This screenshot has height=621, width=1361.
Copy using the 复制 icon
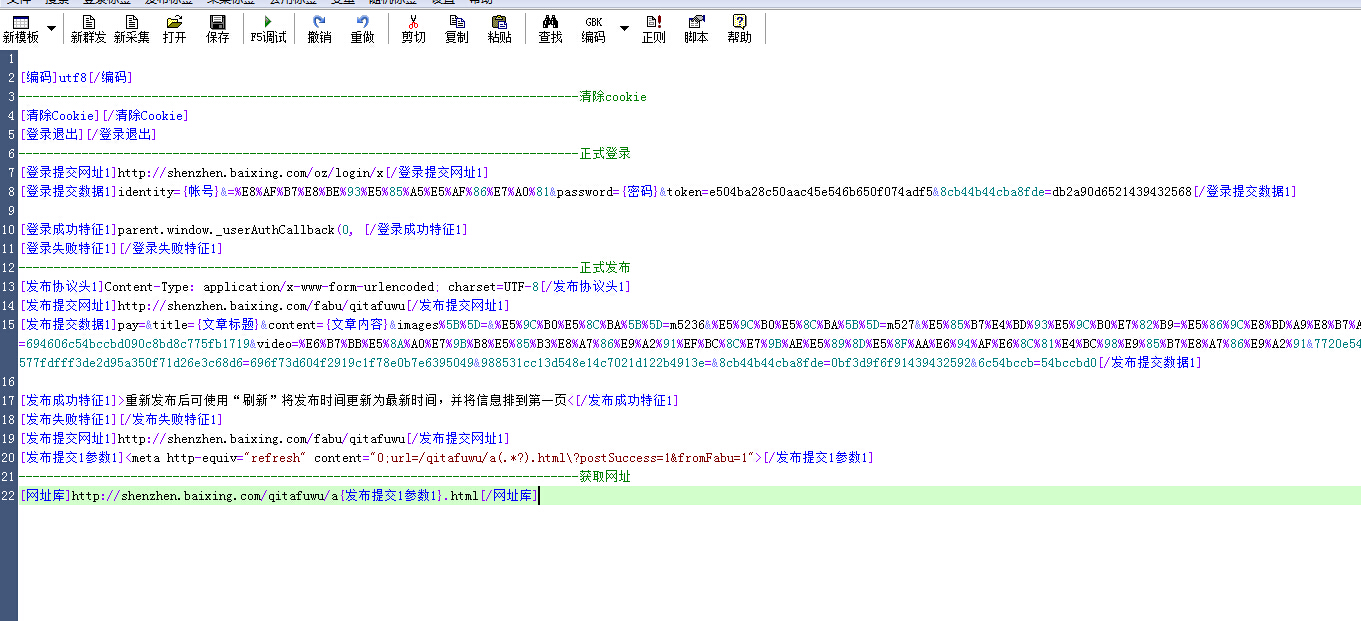tap(456, 29)
